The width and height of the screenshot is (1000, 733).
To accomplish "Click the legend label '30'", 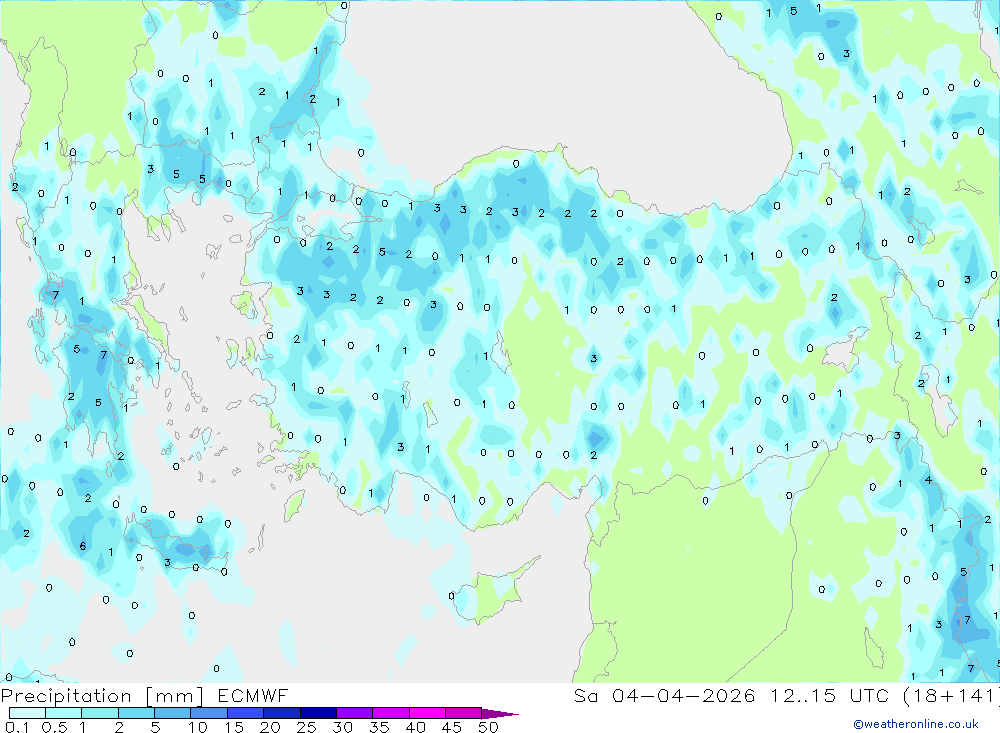I will tap(343, 727).
